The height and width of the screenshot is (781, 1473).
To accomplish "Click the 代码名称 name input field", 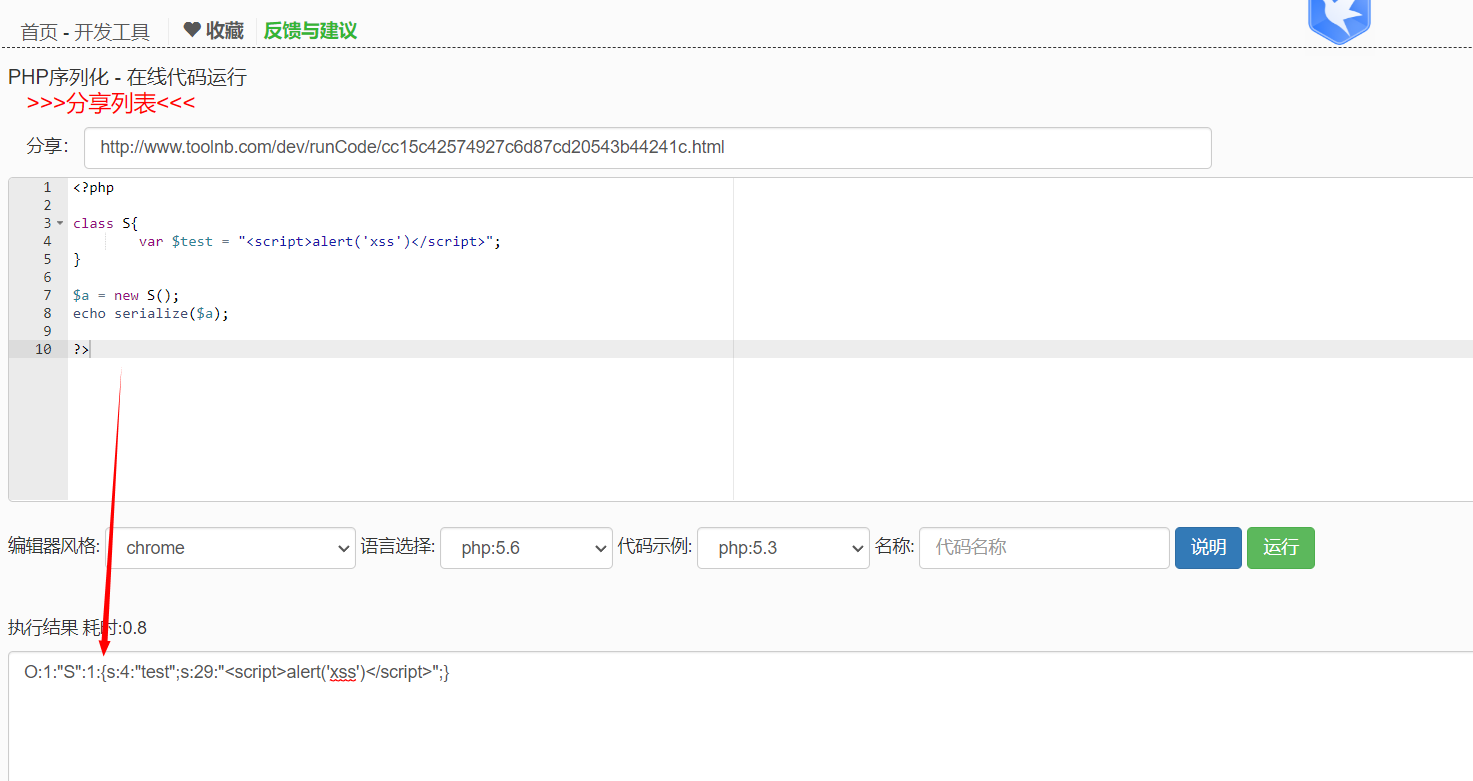I will tap(1044, 548).
